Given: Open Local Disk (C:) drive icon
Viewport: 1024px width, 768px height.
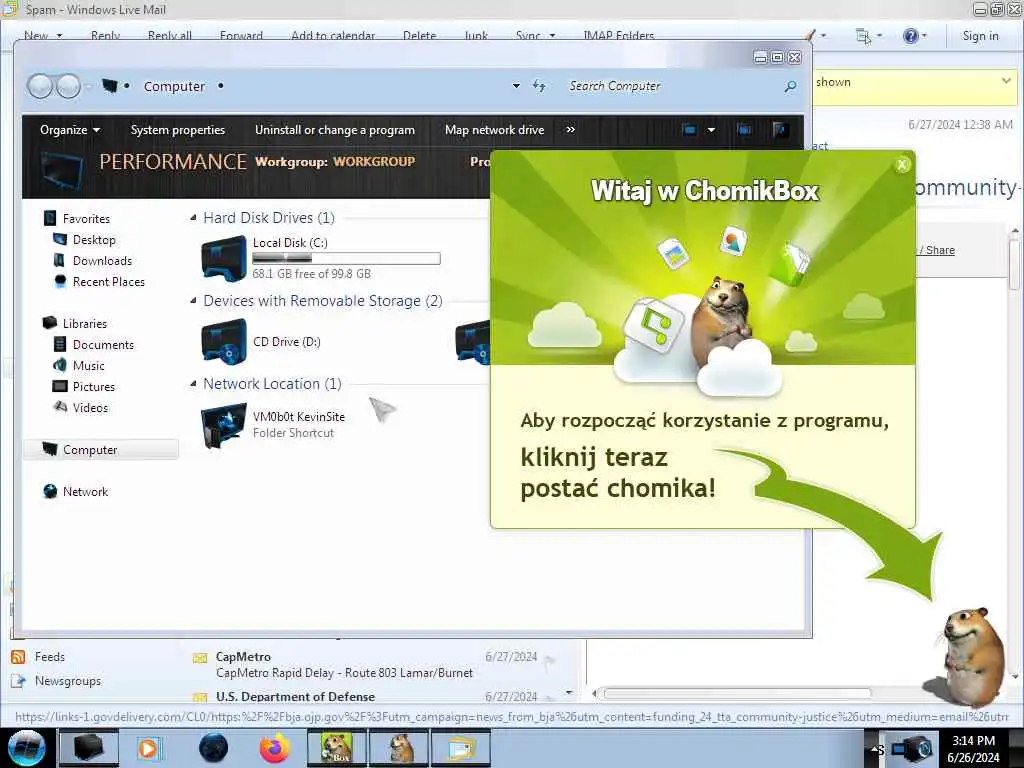Looking at the screenshot, I should (x=224, y=259).
